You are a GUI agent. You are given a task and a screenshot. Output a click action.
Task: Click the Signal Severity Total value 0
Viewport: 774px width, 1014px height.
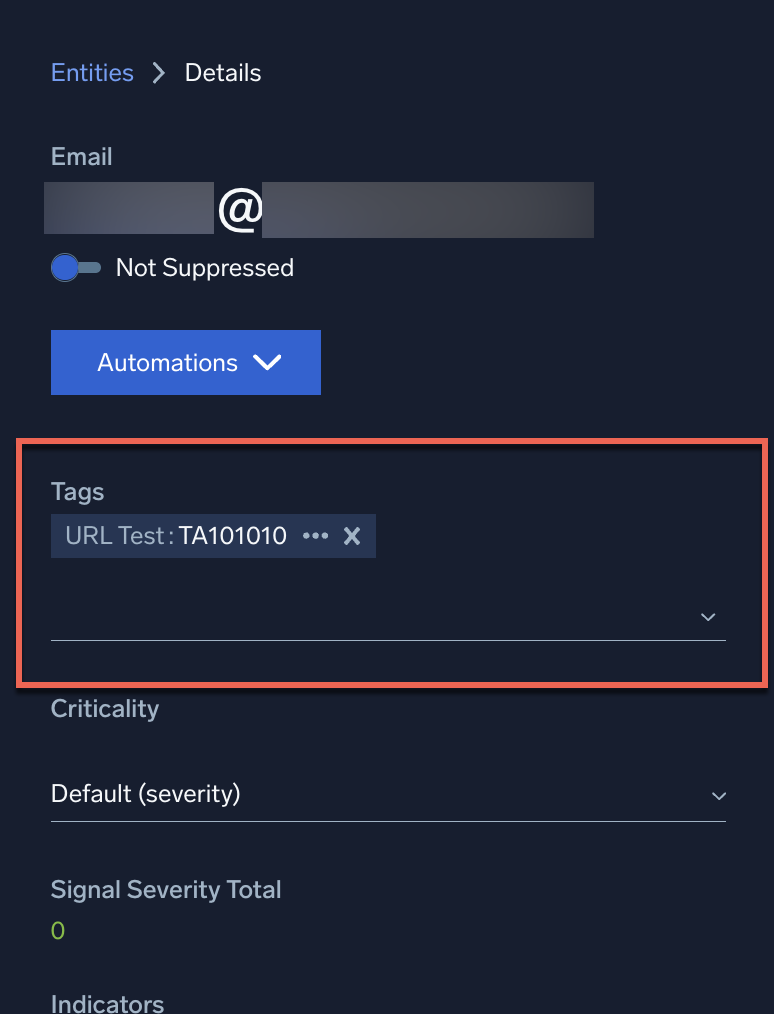point(58,931)
